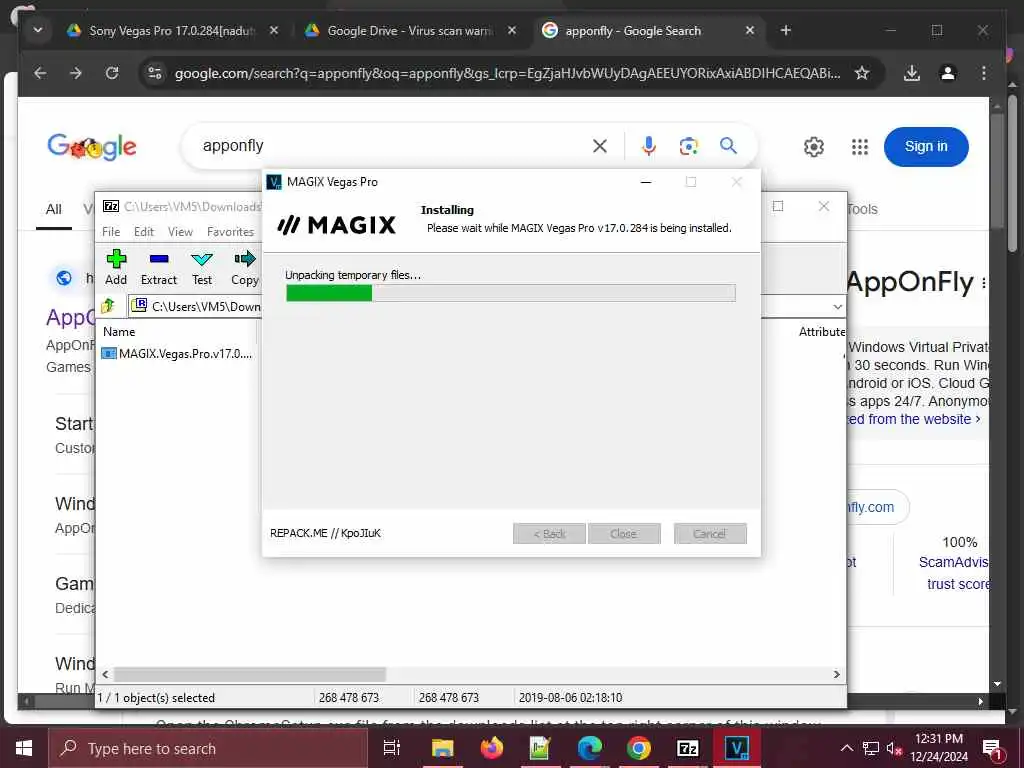Open Firefox from taskbar

point(492,748)
